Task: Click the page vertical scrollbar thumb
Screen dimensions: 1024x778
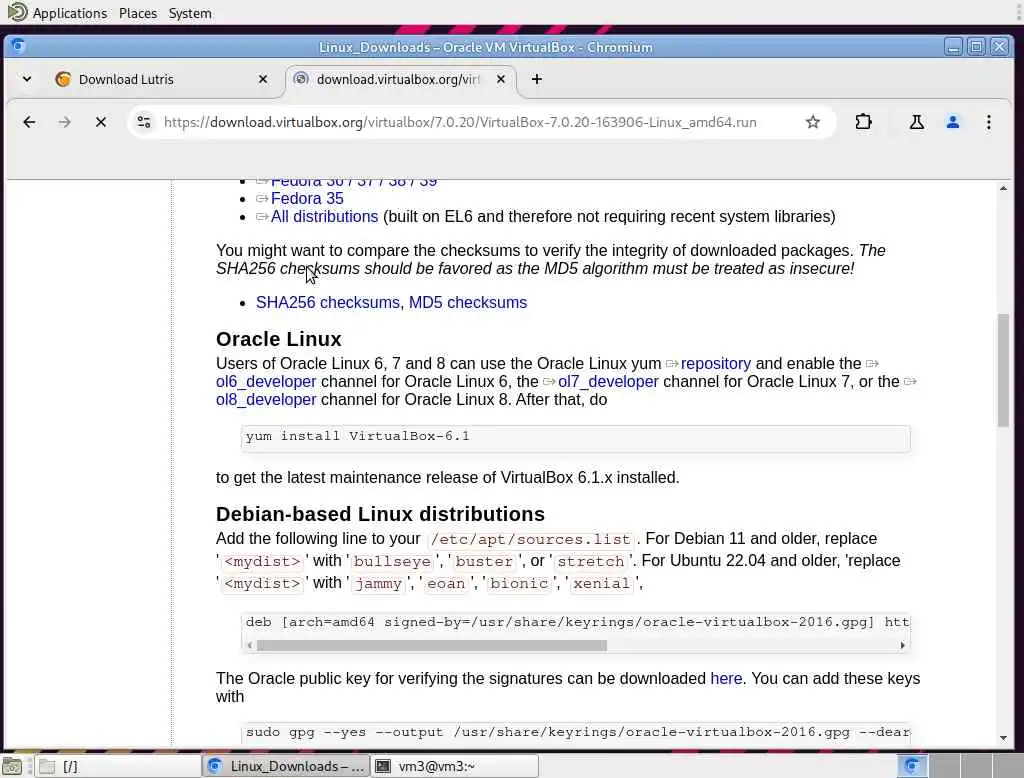Action: (x=1003, y=371)
